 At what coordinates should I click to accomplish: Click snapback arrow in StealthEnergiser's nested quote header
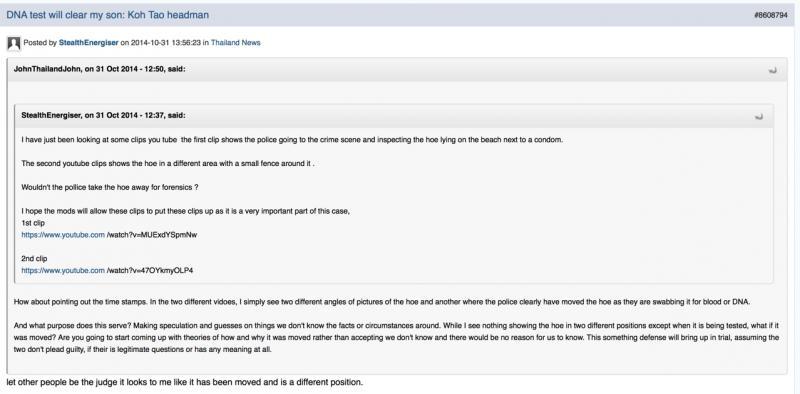click(759, 116)
